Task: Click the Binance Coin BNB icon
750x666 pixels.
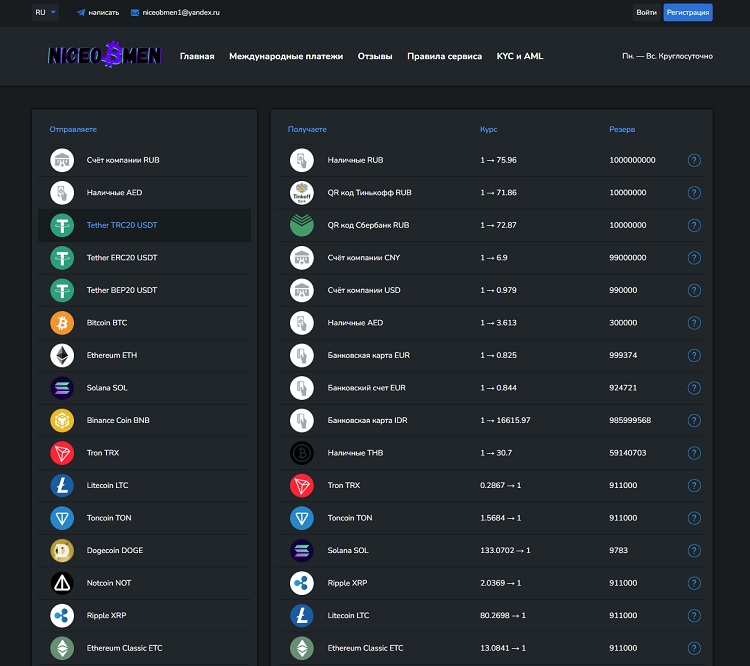Action: [62, 421]
